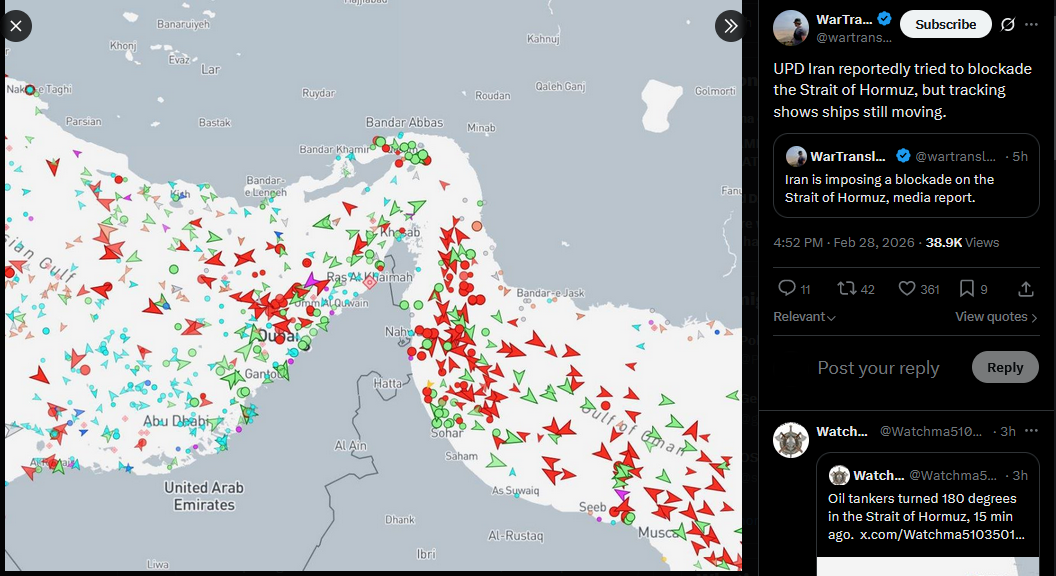This screenshot has width=1056, height=576.
Task: Click the verified badge next to WarTra...
Action: tap(885, 19)
